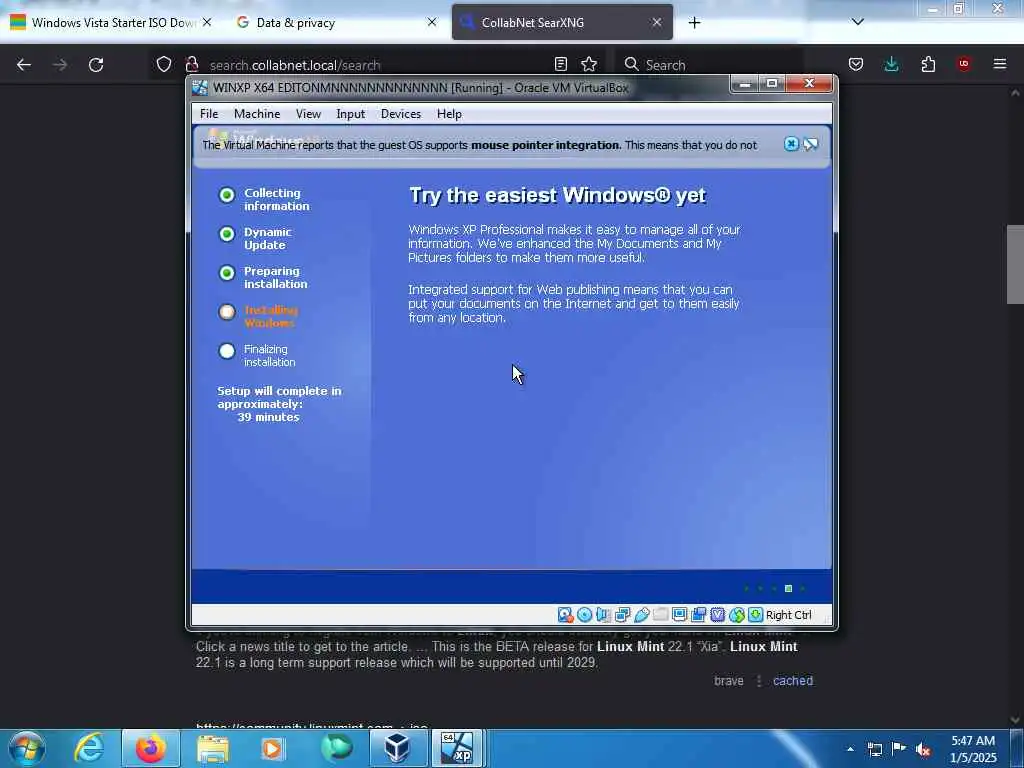The image size is (1024, 768).
Task: Click the hard disk activity icon in VirtualBox status bar
Action: click(566, 615)
